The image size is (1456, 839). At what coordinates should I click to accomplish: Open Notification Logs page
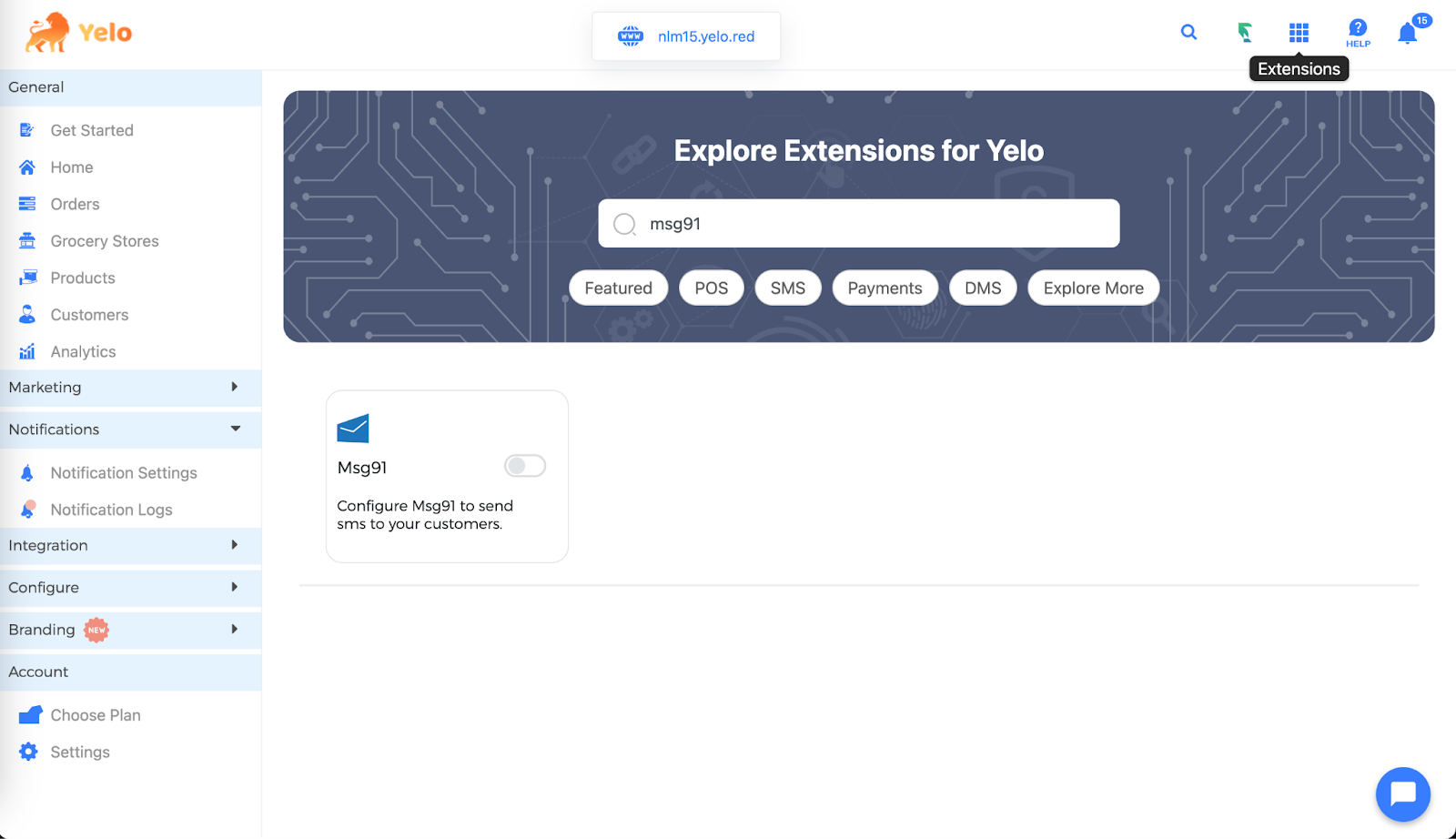[x=112, y=510]
